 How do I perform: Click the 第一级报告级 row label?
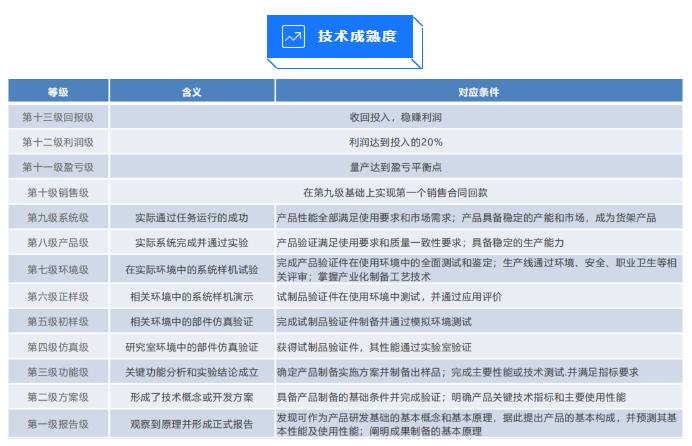pos(58,424)
